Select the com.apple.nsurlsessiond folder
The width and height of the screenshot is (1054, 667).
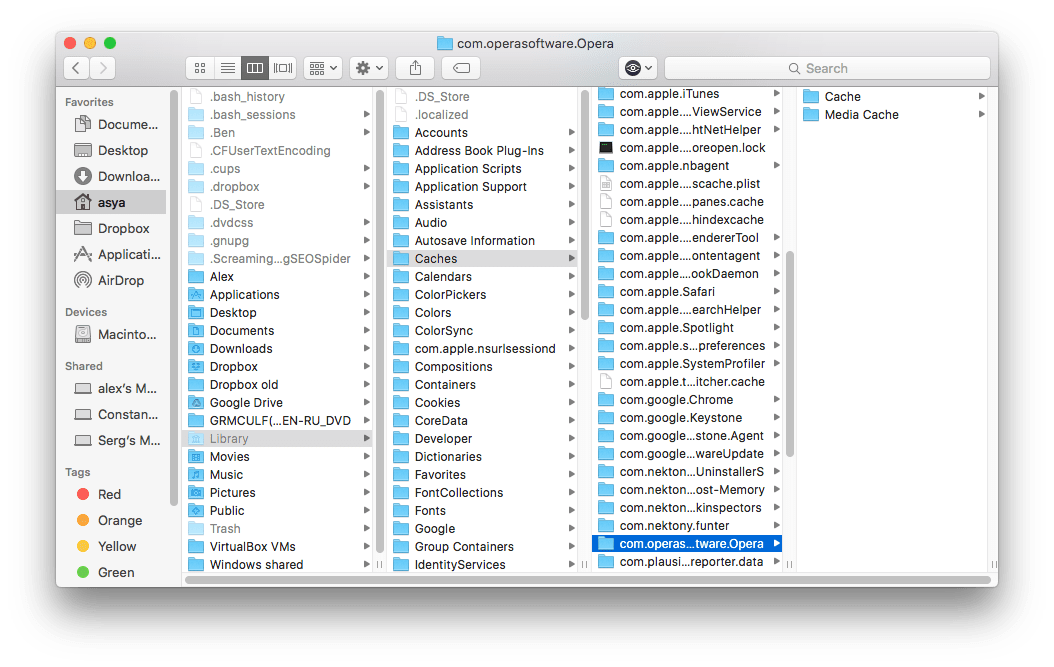[x=483, y=349]
